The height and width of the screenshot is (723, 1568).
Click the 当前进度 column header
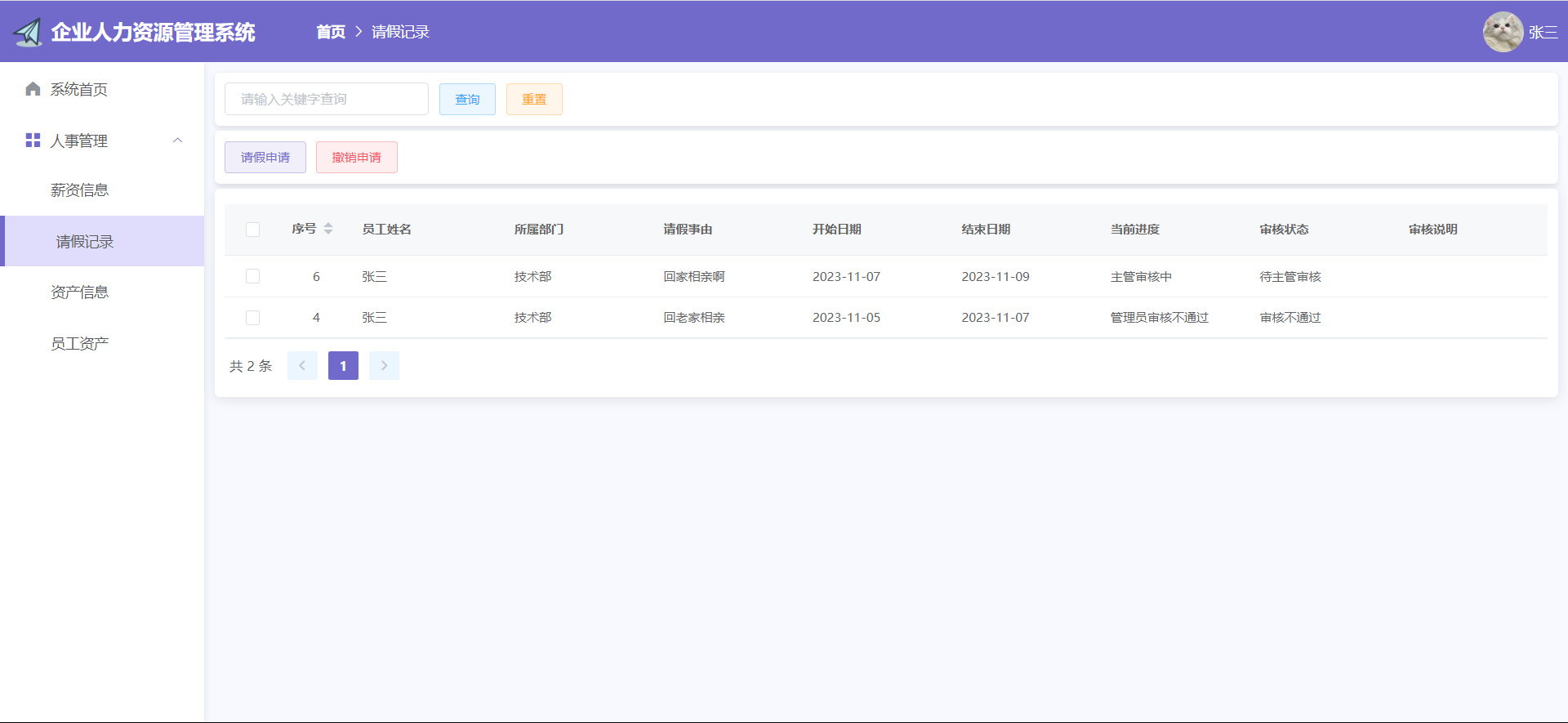pos(1135,230)
